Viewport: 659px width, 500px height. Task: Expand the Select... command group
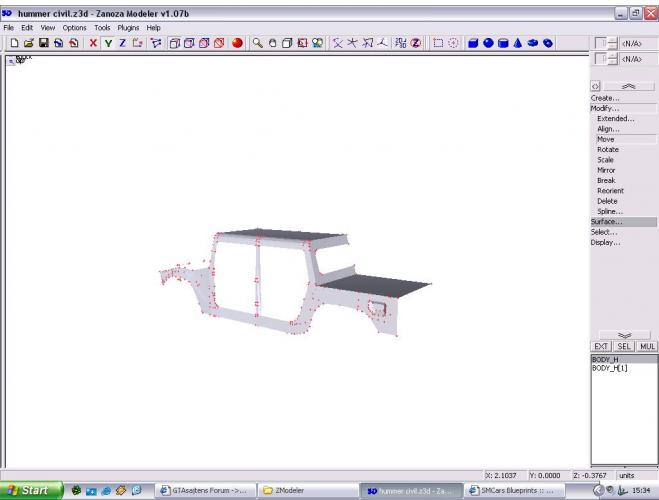[604, 232]
